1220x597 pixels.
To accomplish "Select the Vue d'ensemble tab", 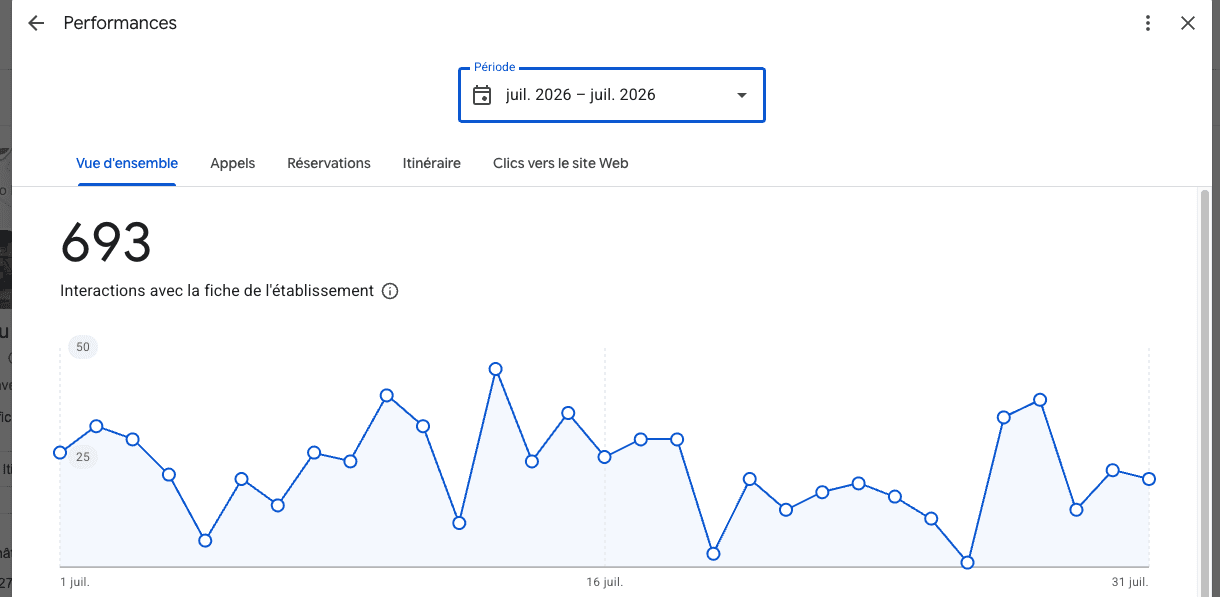I will pos(127,163).
